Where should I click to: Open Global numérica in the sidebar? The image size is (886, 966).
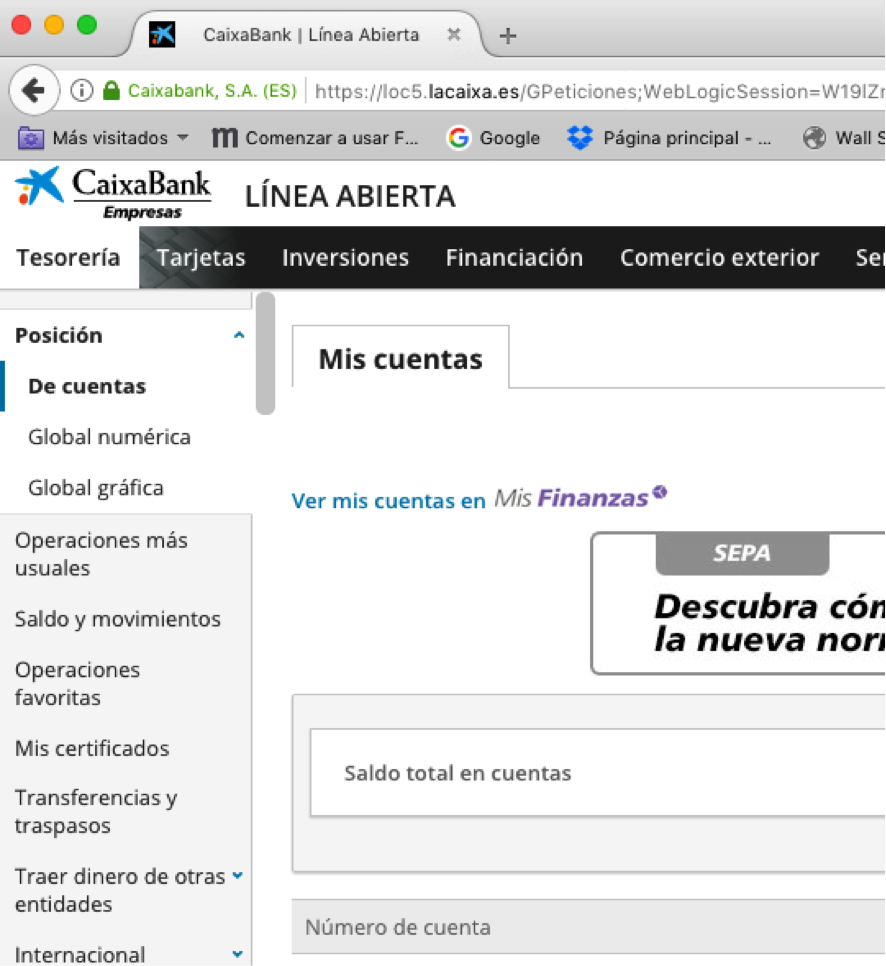tap(109, 437)
